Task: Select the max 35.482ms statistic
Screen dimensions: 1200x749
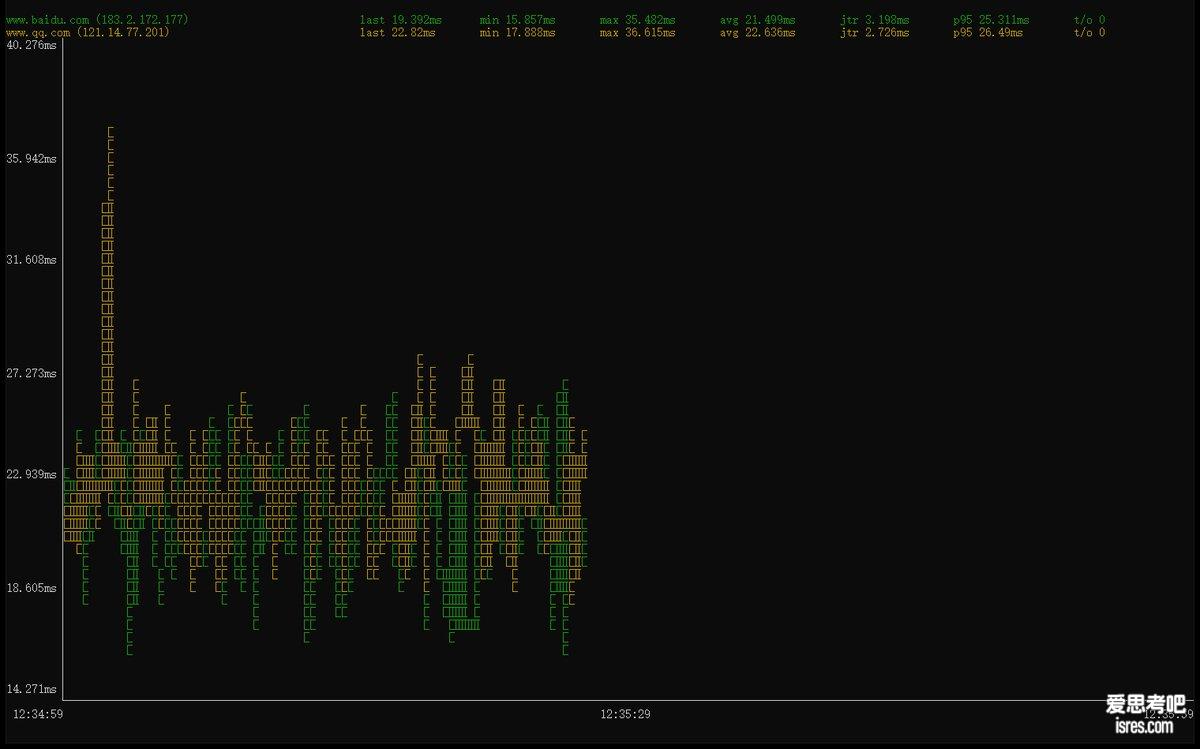Action: click(x=637, y=20)
